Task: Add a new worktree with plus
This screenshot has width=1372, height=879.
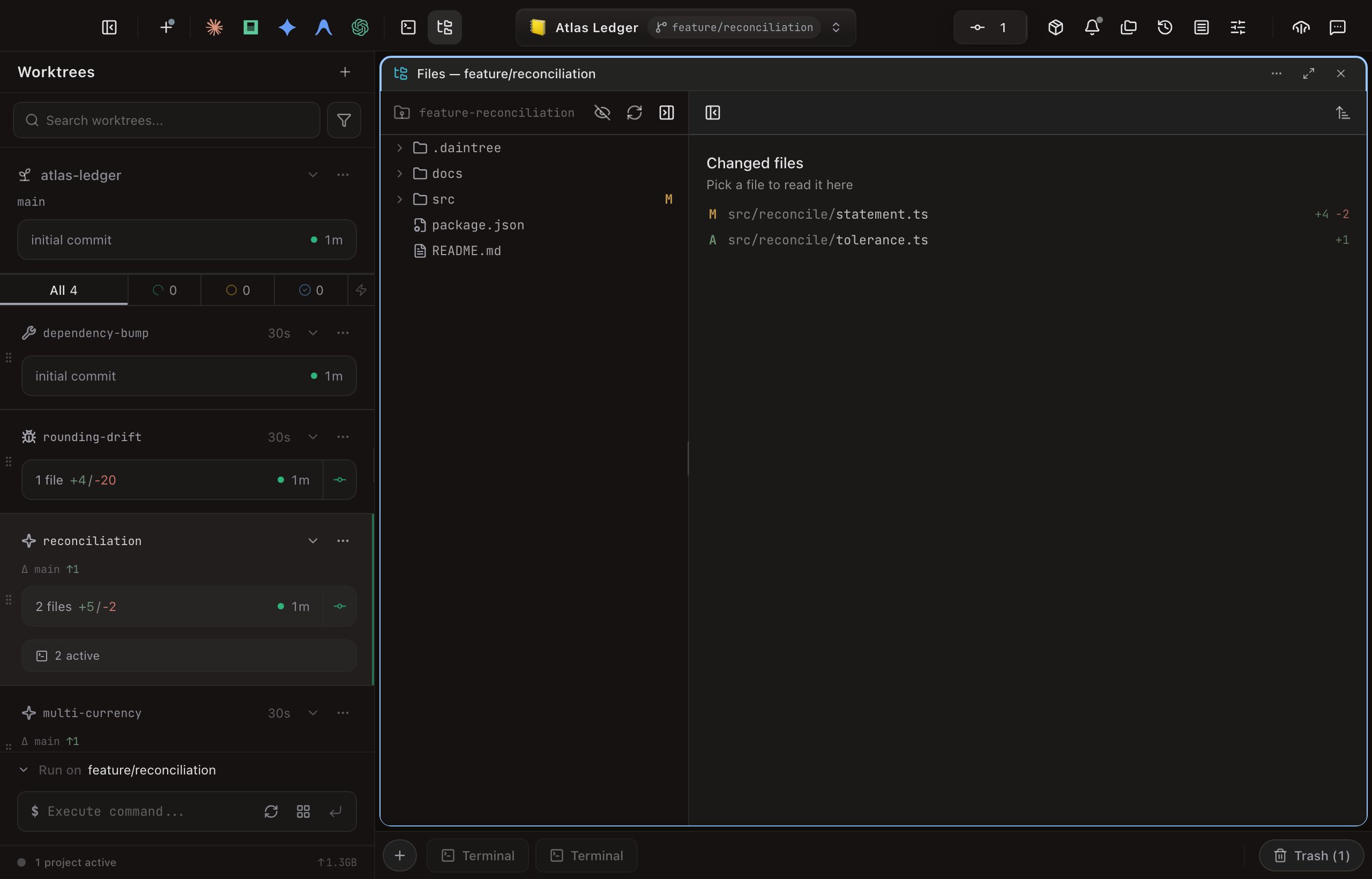Action: pyautogui.click(x=345, y=72)
